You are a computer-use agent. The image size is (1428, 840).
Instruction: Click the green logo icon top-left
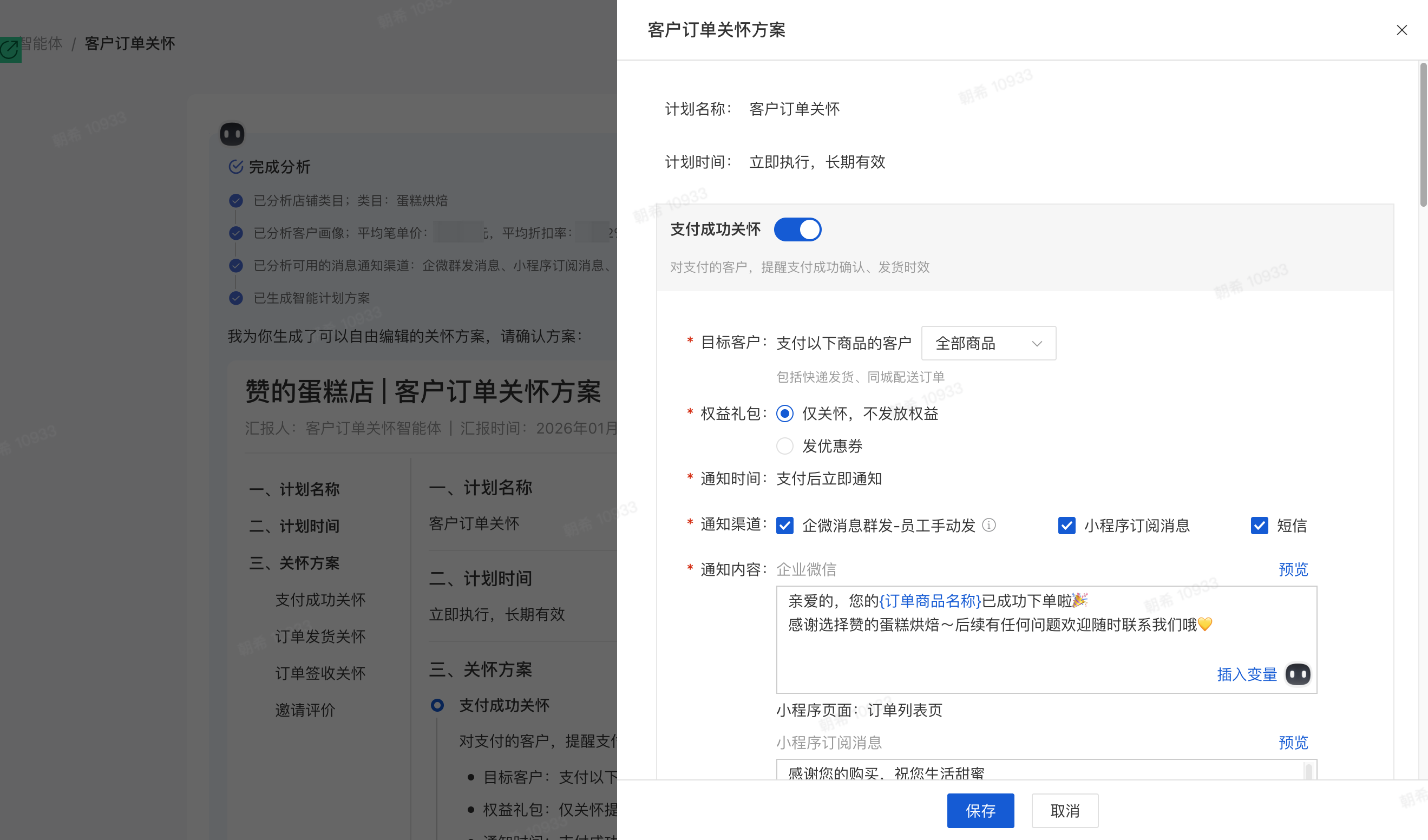click(10, 49)
